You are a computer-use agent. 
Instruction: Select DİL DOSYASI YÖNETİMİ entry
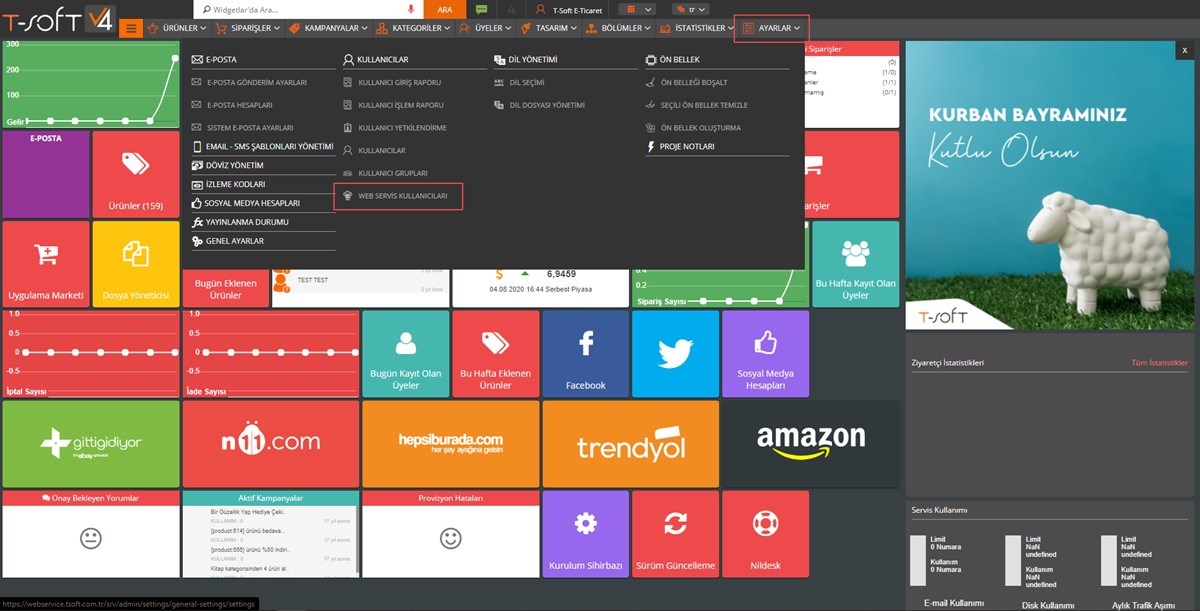540,105
